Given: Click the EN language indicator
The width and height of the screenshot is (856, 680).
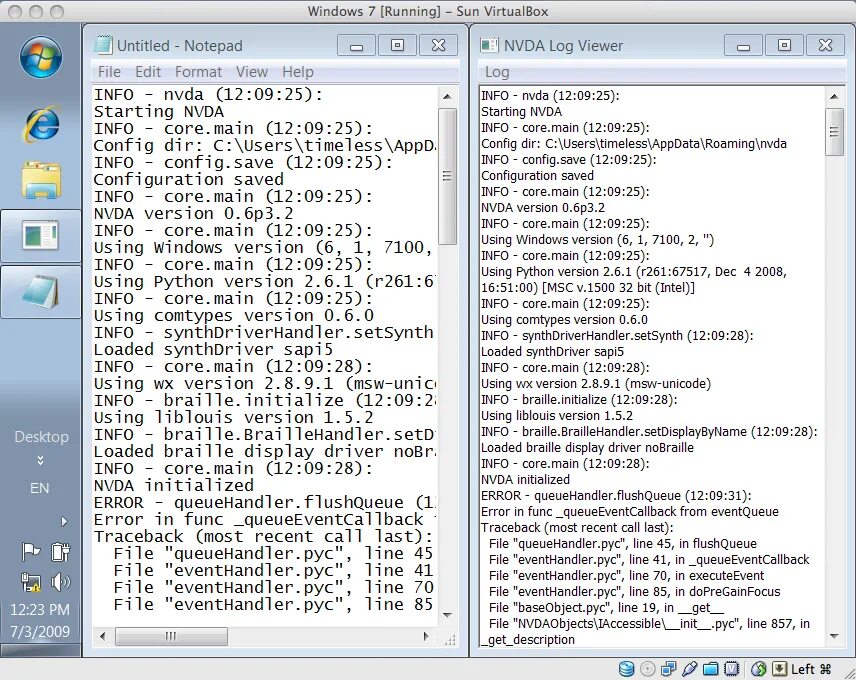Looking at the screenshot, I should coord(39,488).
